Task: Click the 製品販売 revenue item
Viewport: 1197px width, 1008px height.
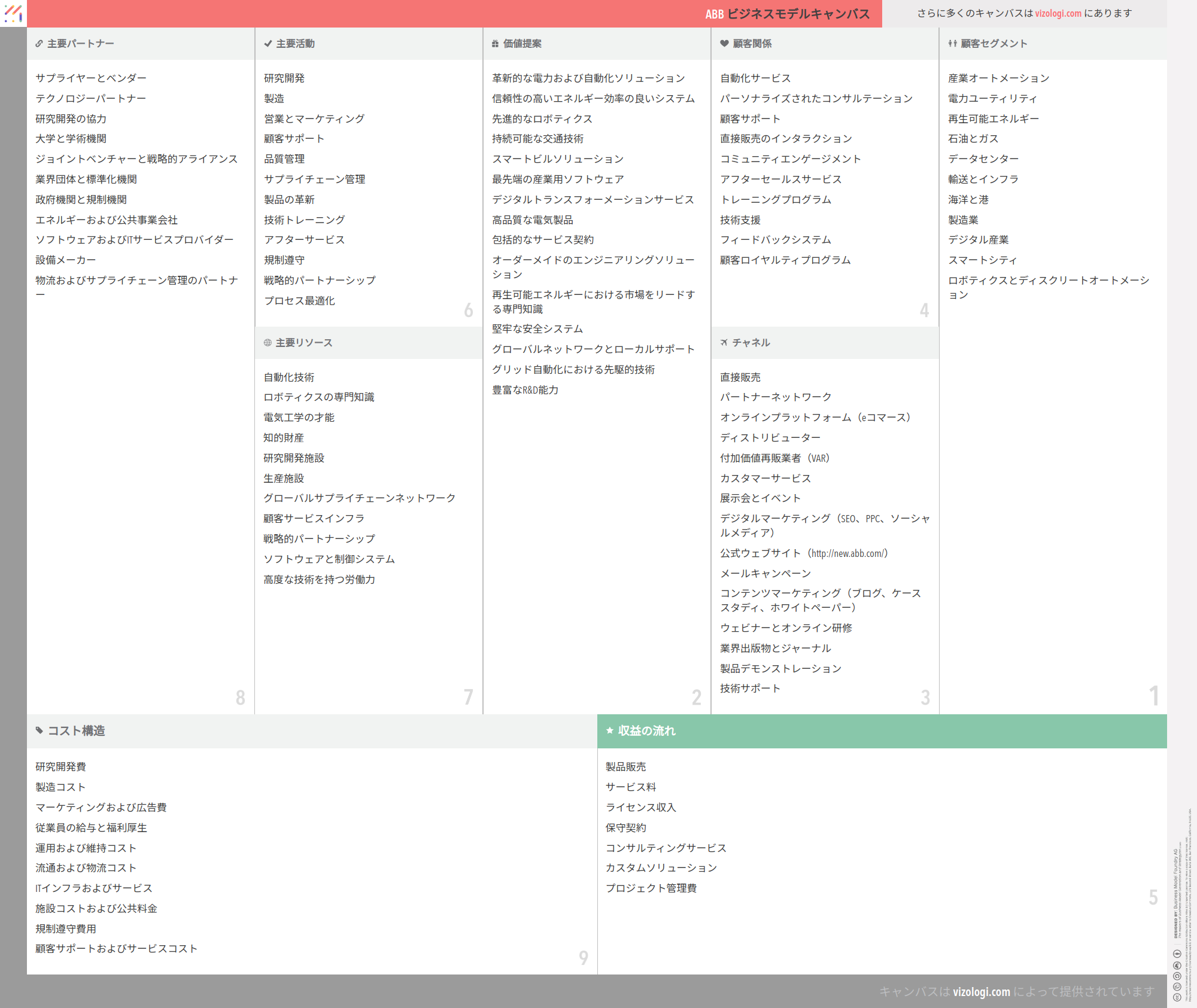Action: tap(625, 767)
